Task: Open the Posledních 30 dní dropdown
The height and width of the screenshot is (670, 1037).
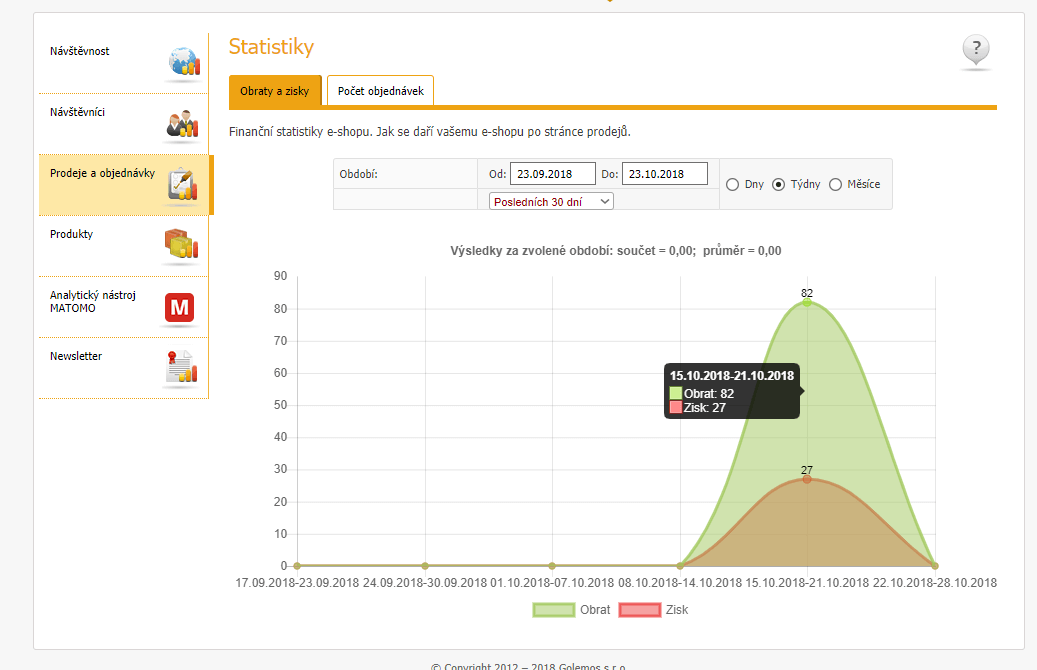Action: coord(552,202)
